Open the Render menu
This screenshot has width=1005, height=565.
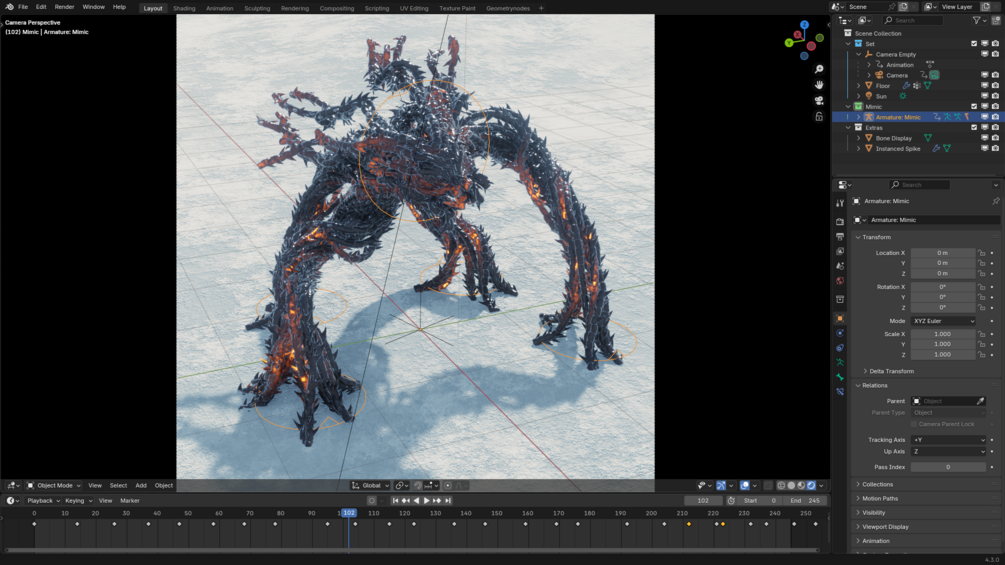tap(64, 7)
